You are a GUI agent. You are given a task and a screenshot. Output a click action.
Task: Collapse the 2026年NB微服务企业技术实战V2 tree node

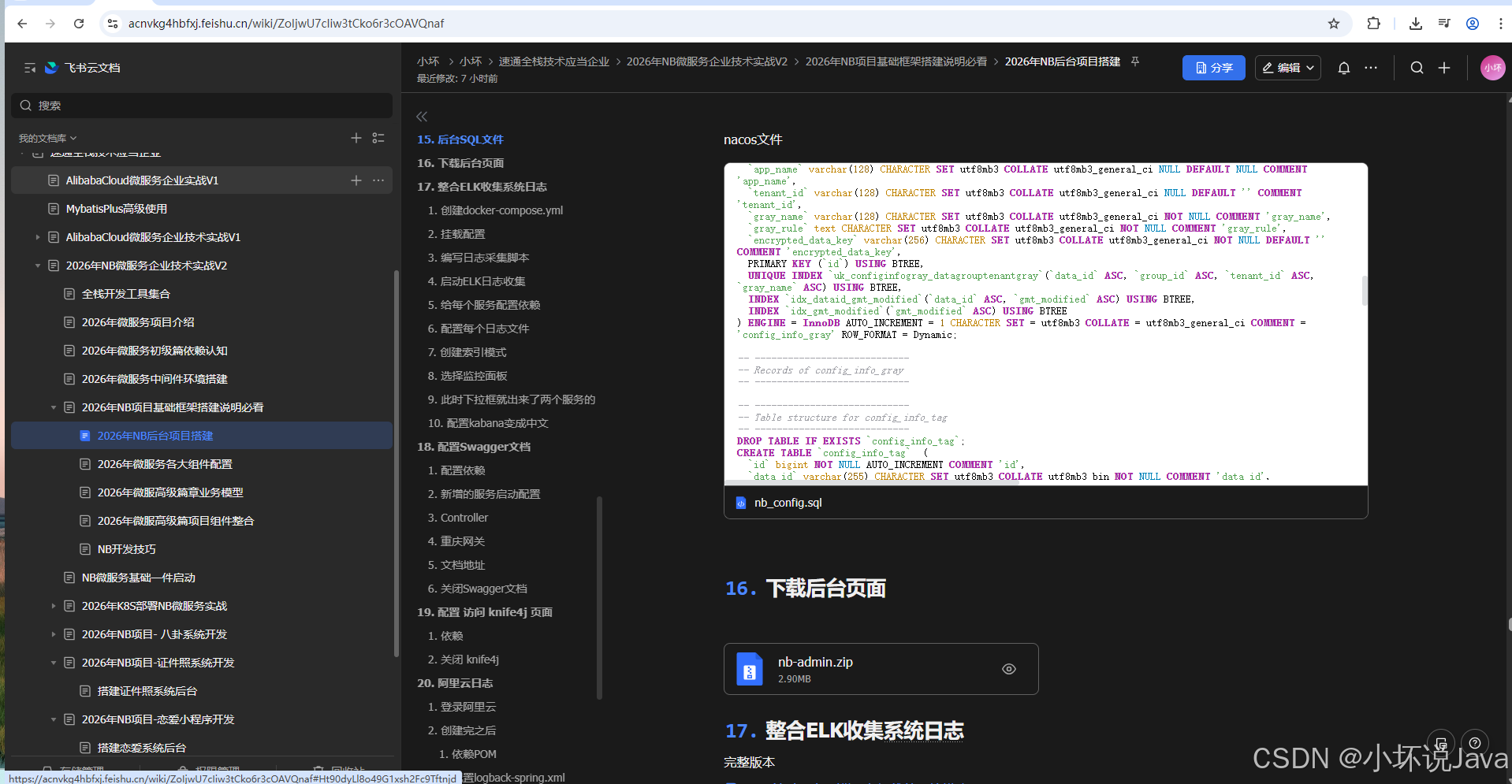[37, 266]
